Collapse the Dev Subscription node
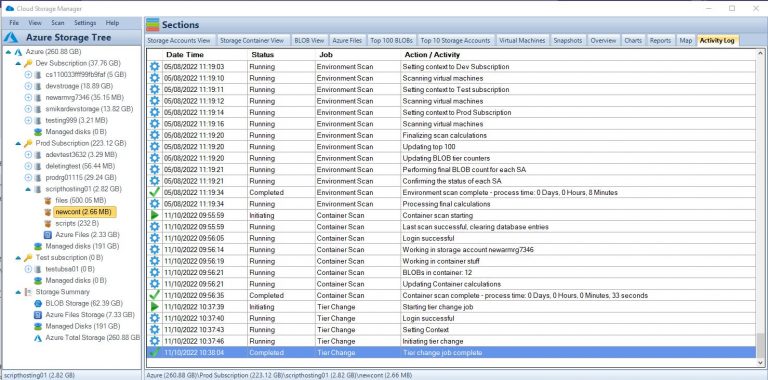768x380 pixels. pos(18,63)
